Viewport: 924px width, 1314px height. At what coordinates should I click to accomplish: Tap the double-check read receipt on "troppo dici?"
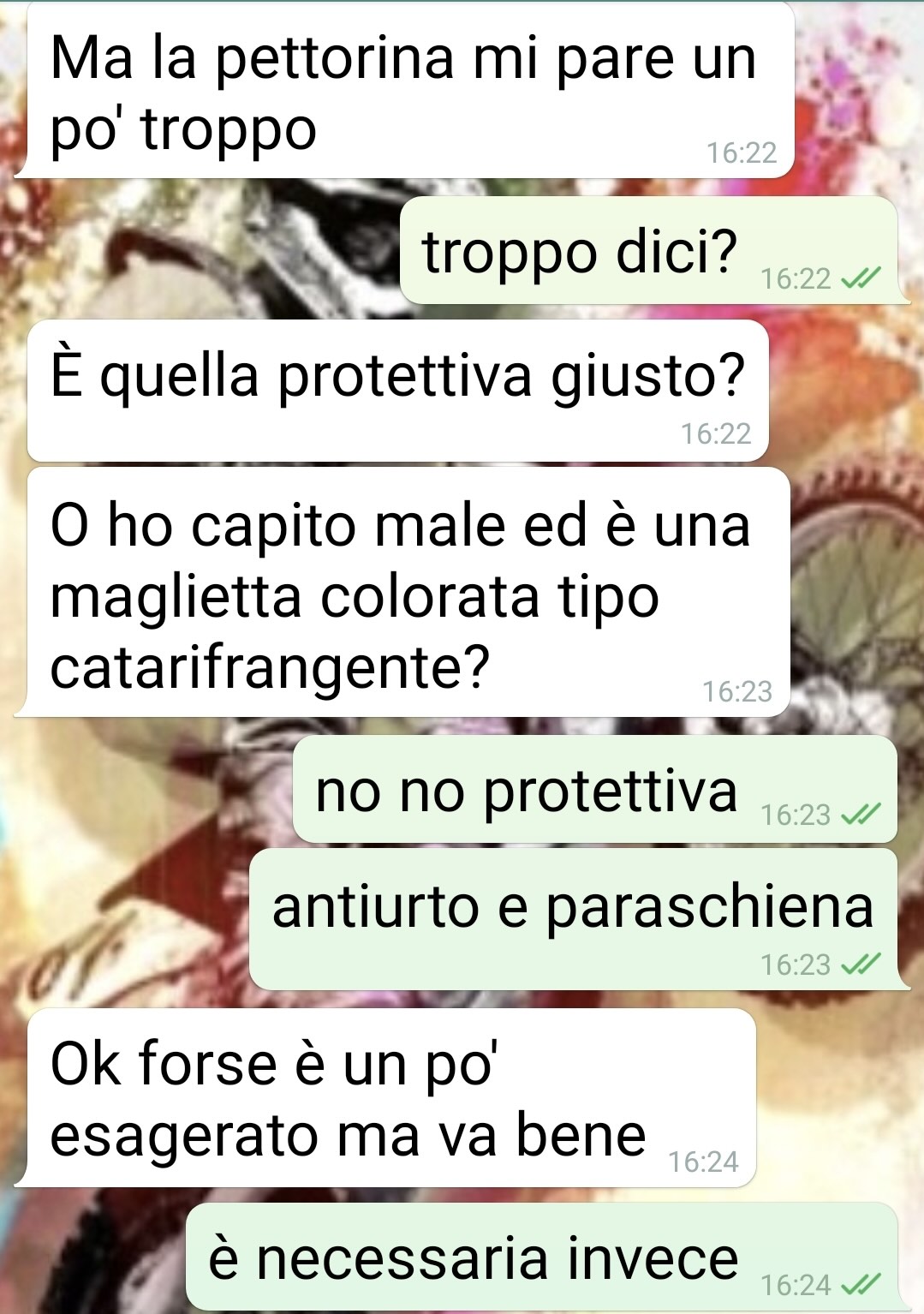coord(860,278)
